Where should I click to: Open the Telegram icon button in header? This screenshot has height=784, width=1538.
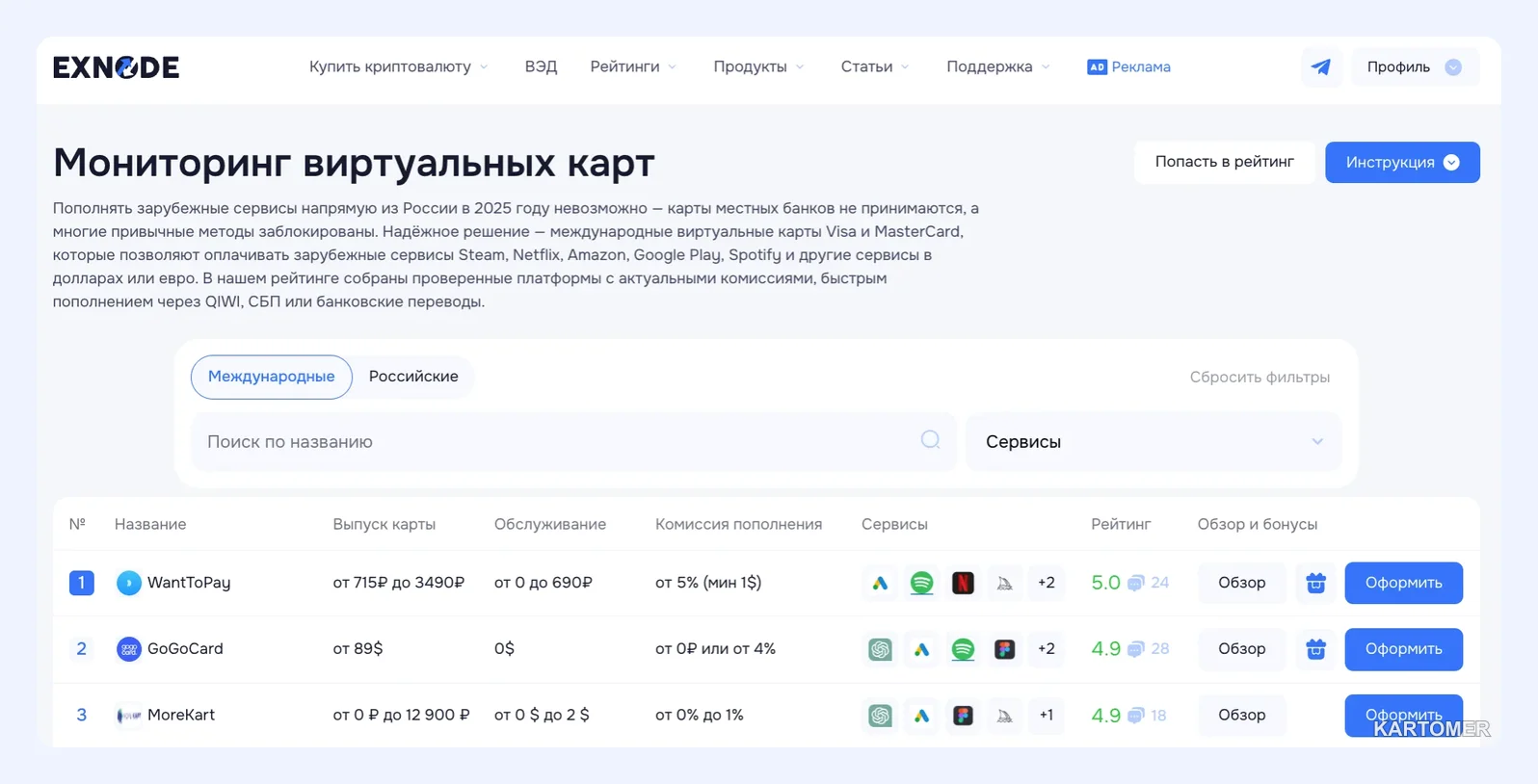coord(1321,67)
